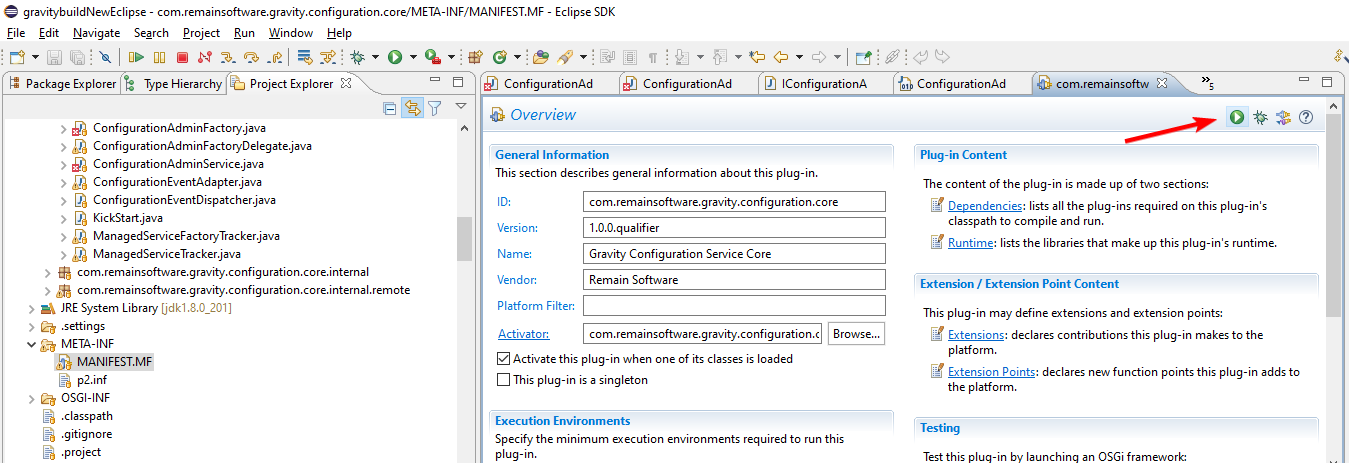The image size is (1349, 463).
Task: Click the plug-in ID input field
Action: click(x=734, y=202)
